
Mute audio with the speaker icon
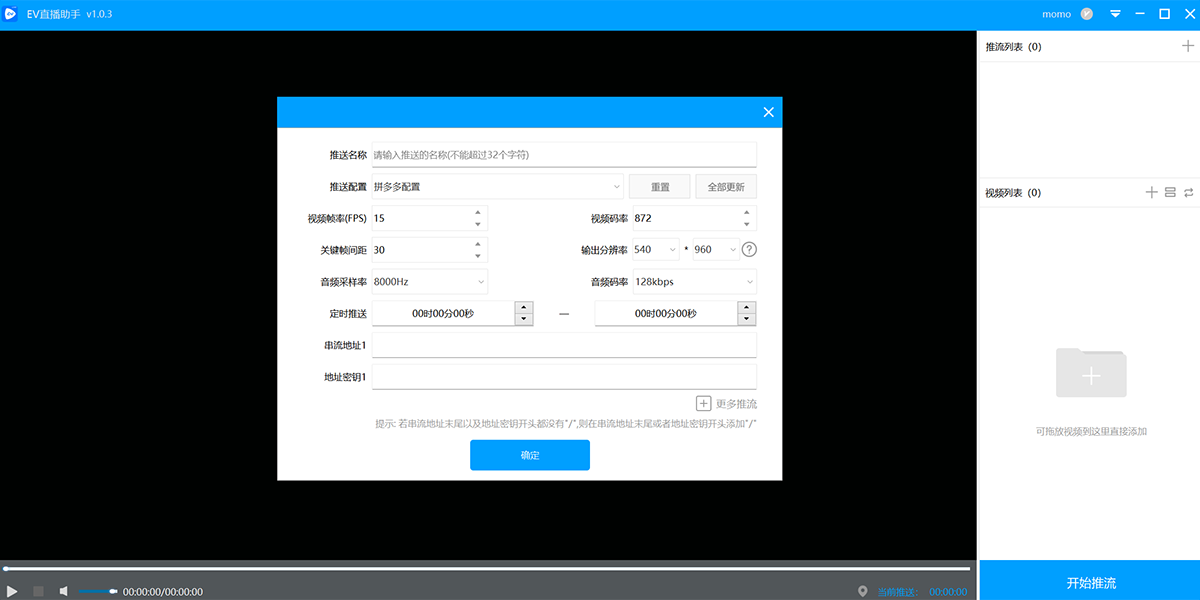pos(63,590)
